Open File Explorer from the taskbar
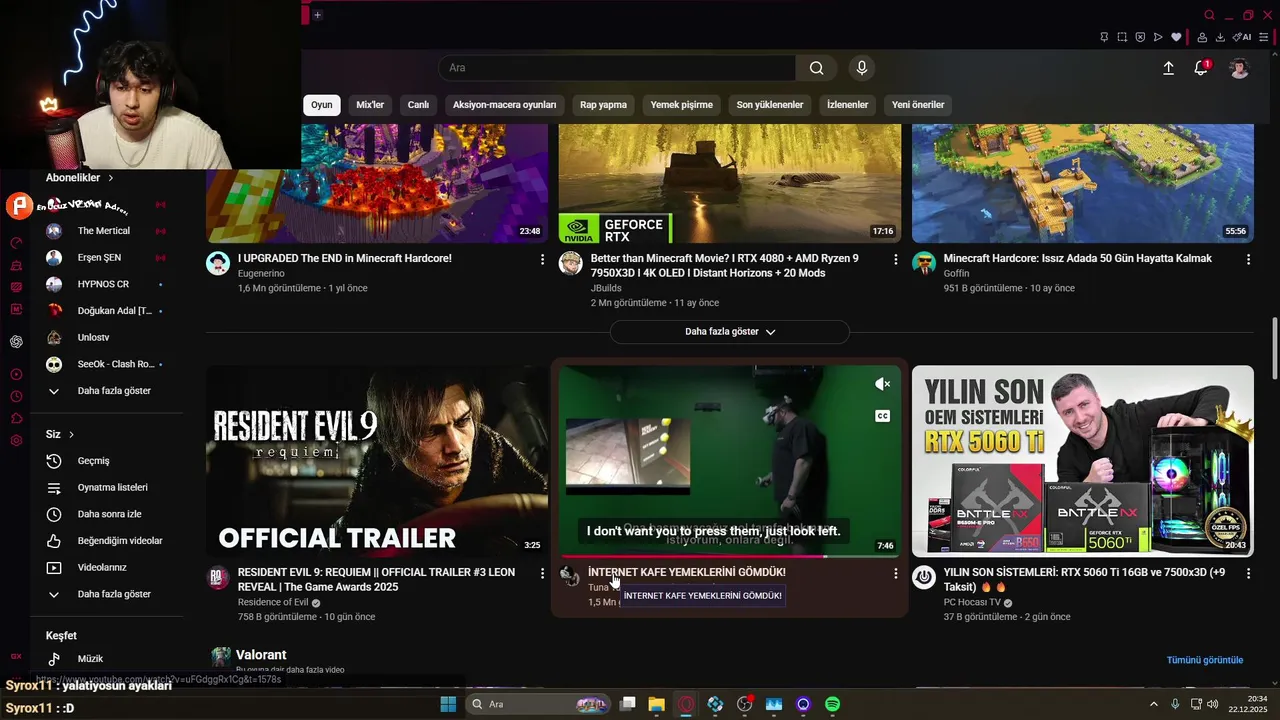 click(x=656, y=704)
